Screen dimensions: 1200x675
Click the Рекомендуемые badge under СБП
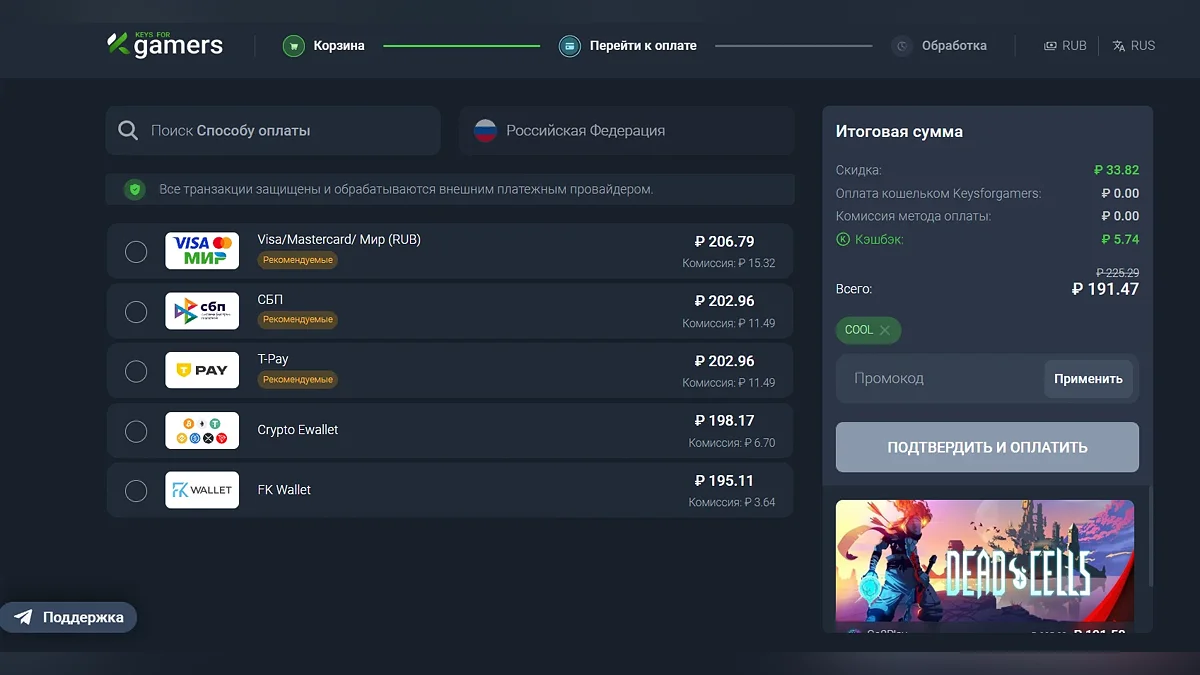(x=298, y=320)
